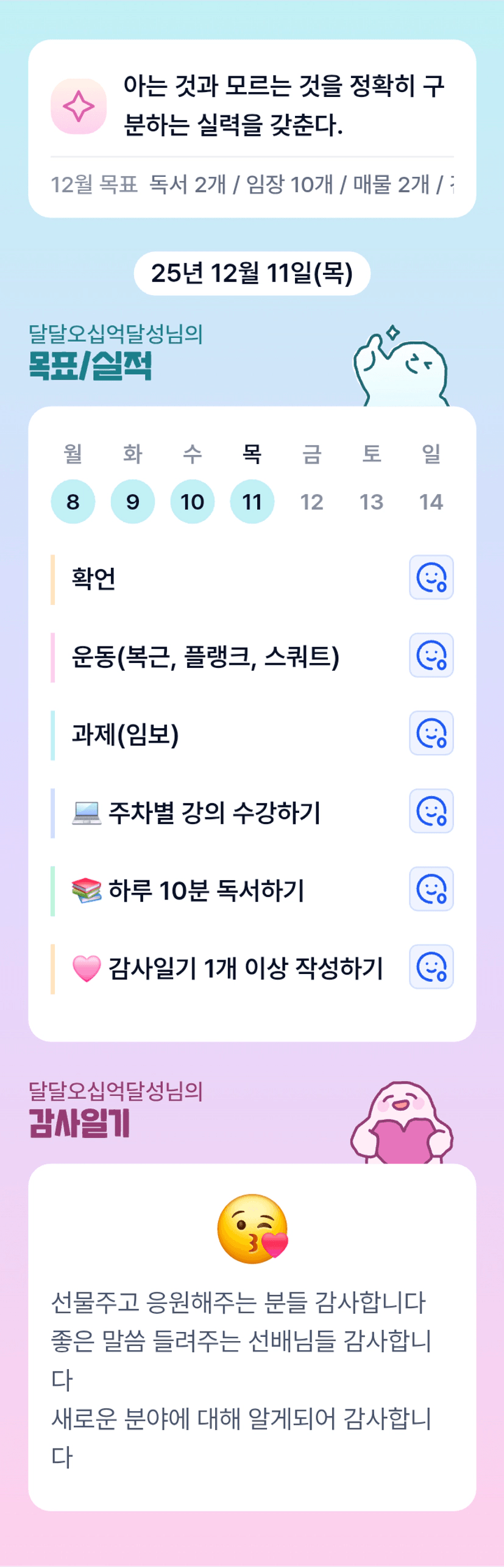Tap the emoji face icon beside 확언
This screenshot has width=504, height=1568.
pyautogui.click(x=431, y=577)
